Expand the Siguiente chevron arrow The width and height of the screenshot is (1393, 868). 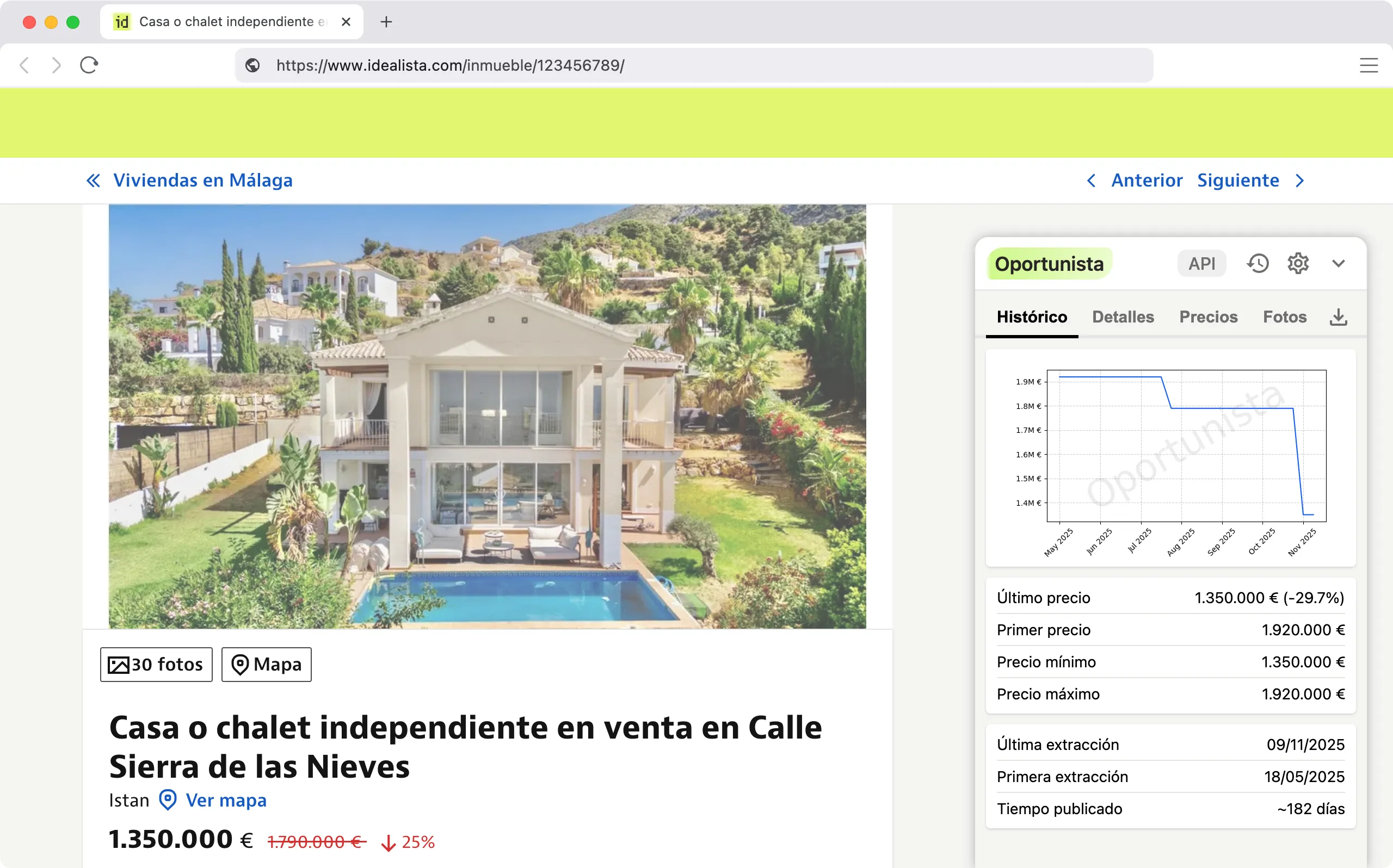pyautogui.click(x=1299, y=180)
